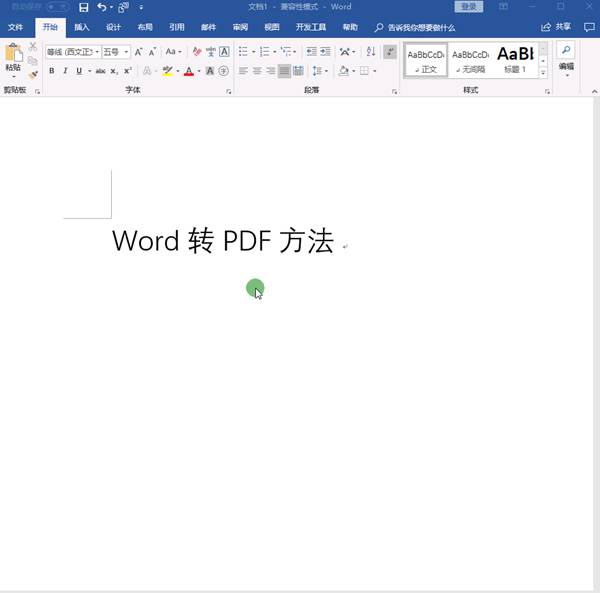Open the font name dropdown (等线)
This screenshot has width=600, height=593.
pos(97,52)
